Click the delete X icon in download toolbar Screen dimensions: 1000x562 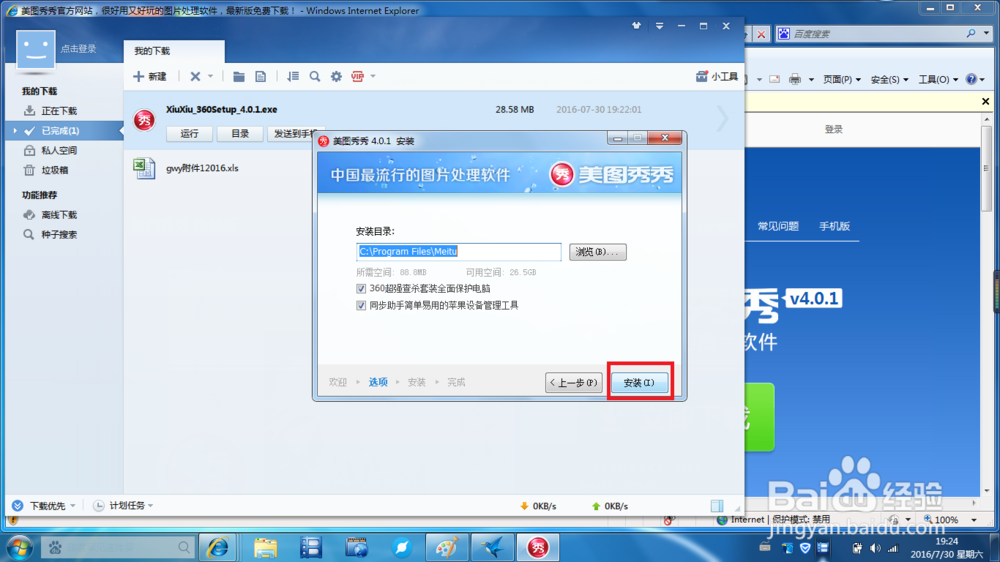(x=195, y=77)
